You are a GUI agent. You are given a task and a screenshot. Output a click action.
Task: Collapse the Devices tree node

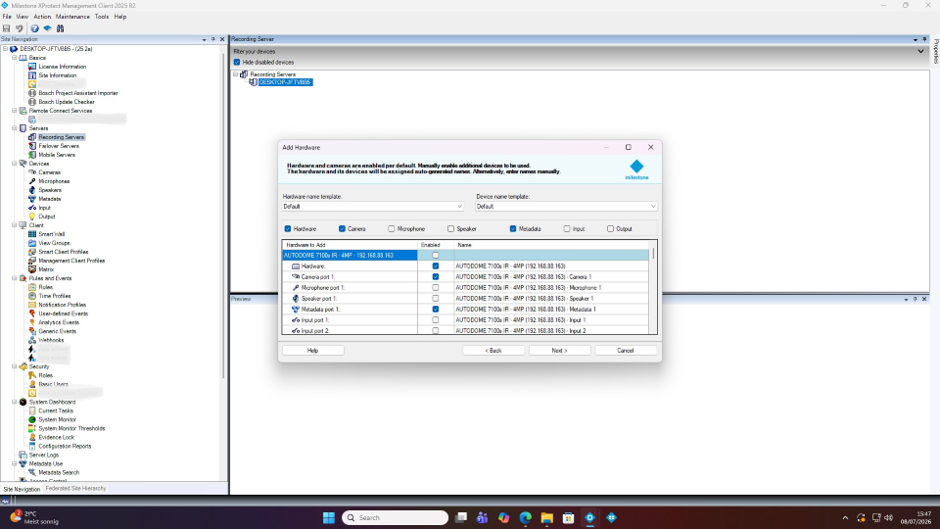pyautogui.click(x=14, y=163)
